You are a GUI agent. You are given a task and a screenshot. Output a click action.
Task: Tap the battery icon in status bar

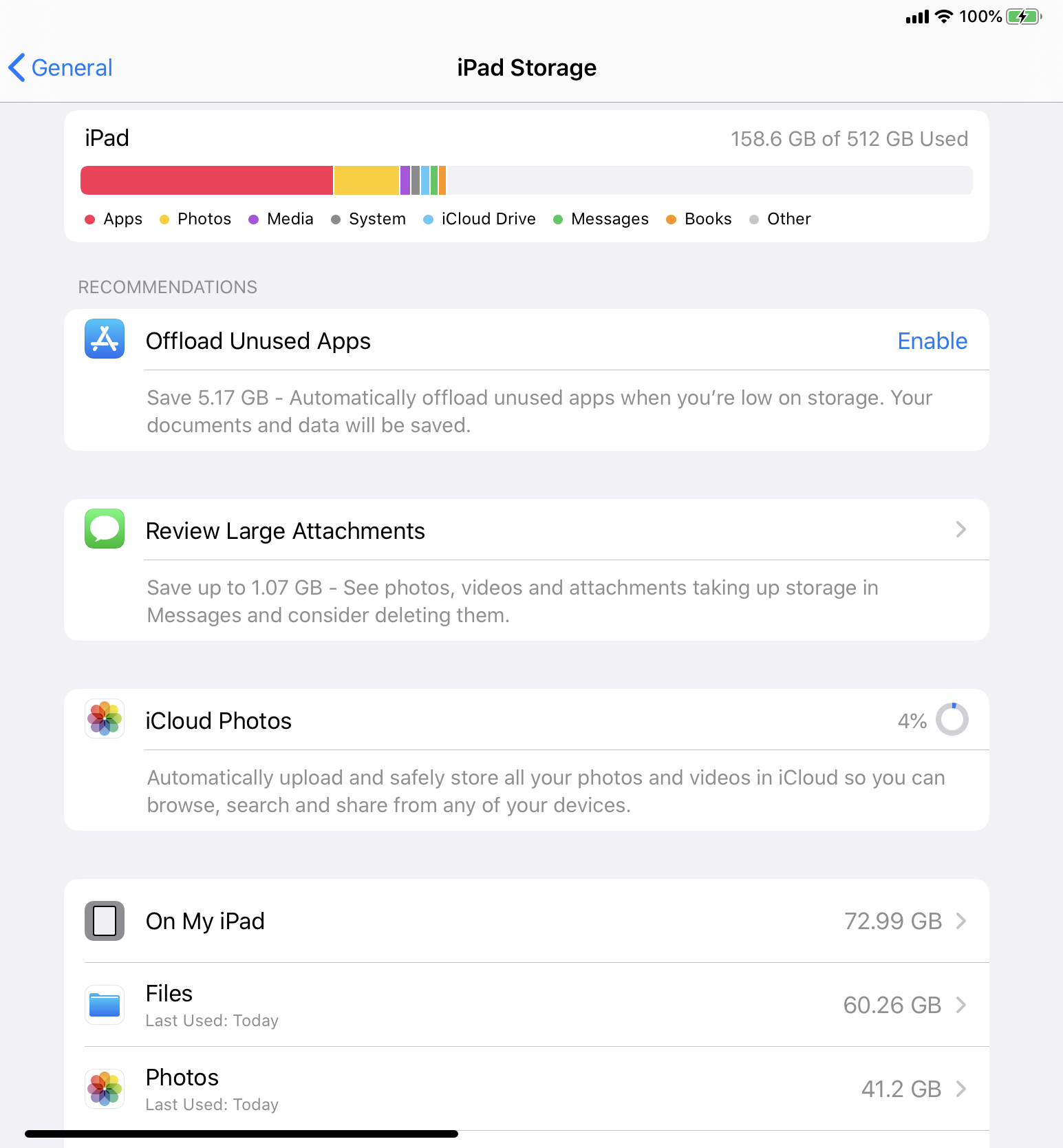(x=1024, y=17)
